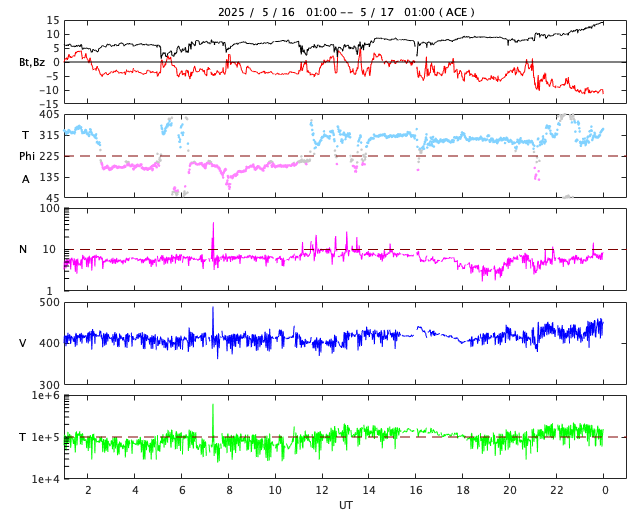
Task: Click the '500' tick on velocity axis
Action: 49,303
